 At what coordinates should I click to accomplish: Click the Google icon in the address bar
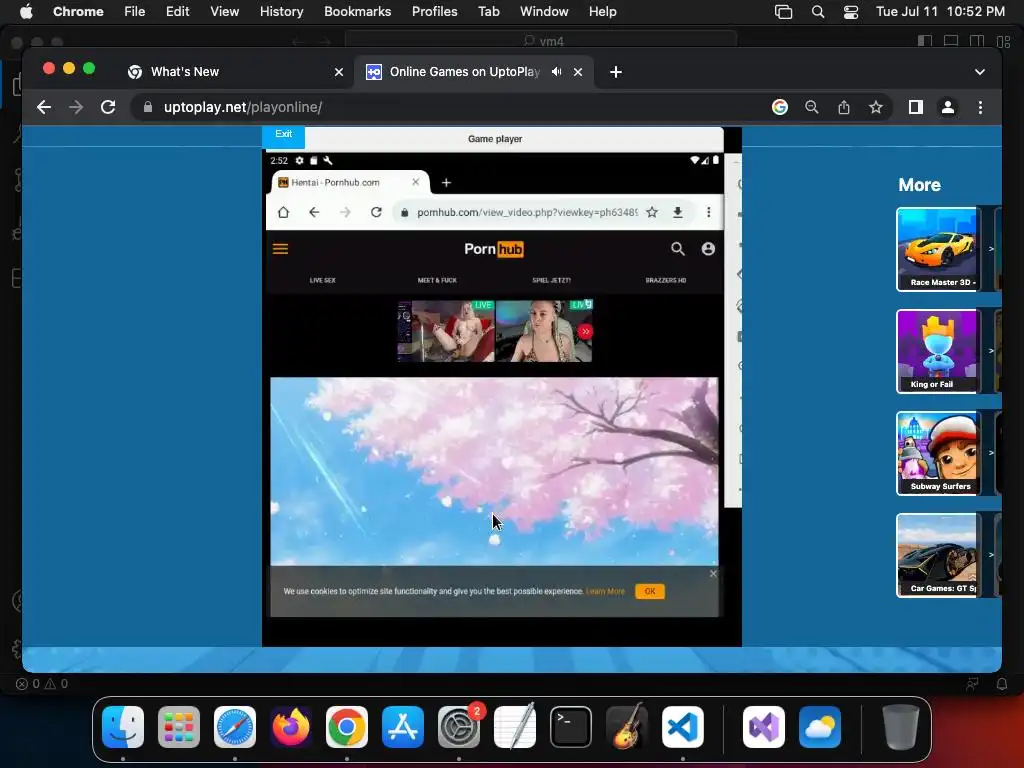(x=780, y=107)
